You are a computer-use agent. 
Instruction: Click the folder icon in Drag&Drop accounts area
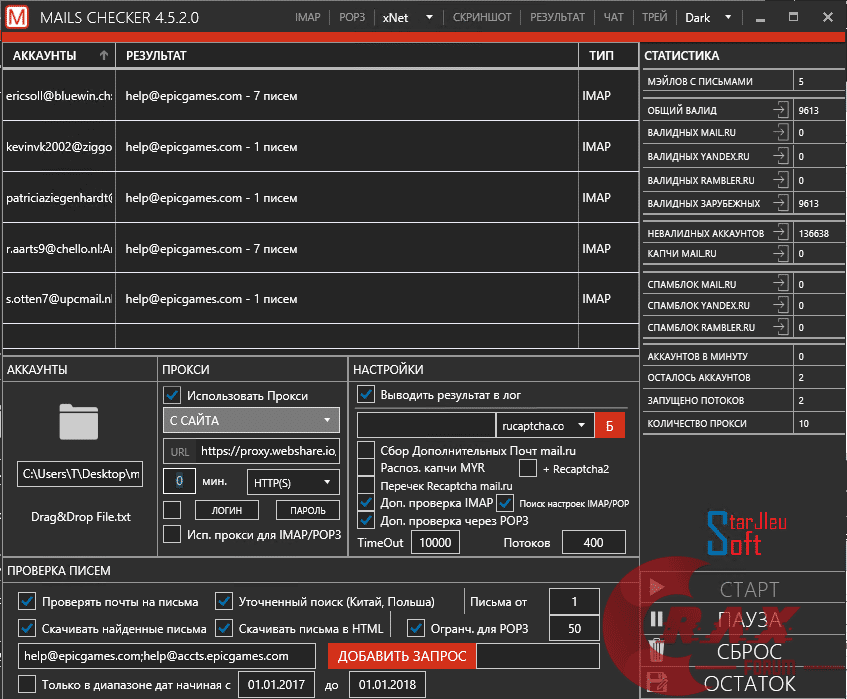click(x=79, y=422)
